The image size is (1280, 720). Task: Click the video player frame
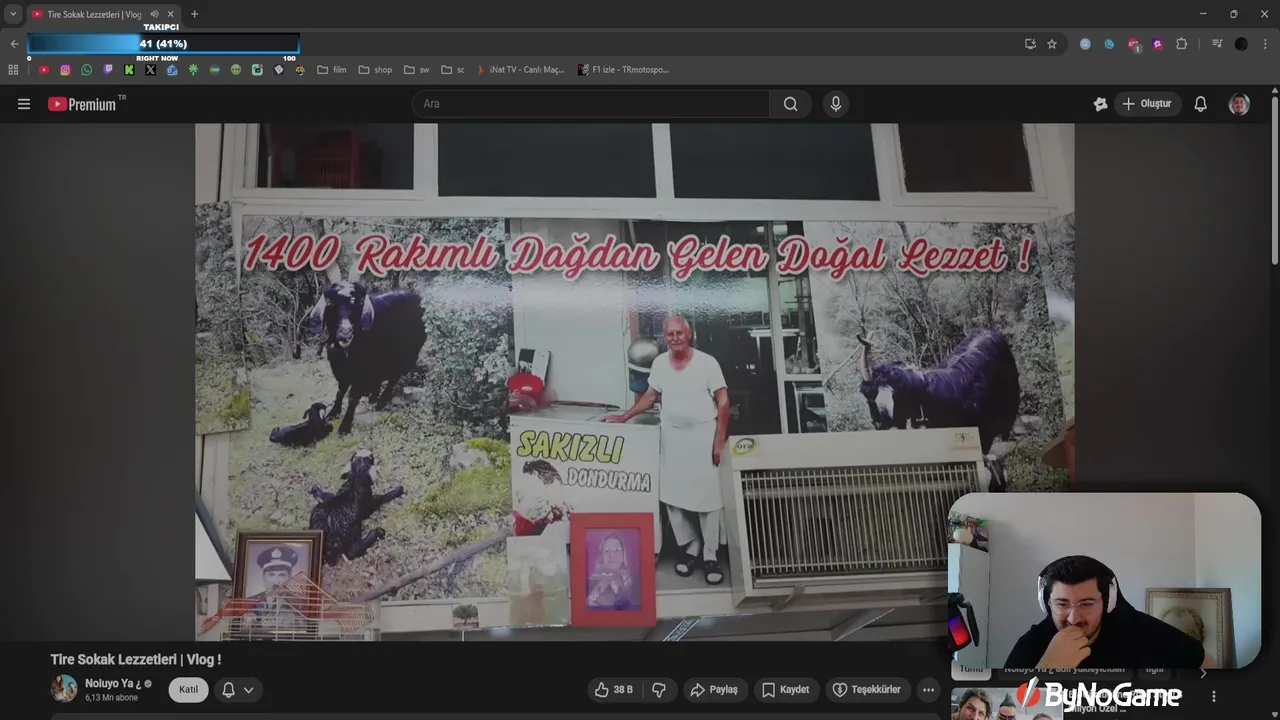[634, 382]
